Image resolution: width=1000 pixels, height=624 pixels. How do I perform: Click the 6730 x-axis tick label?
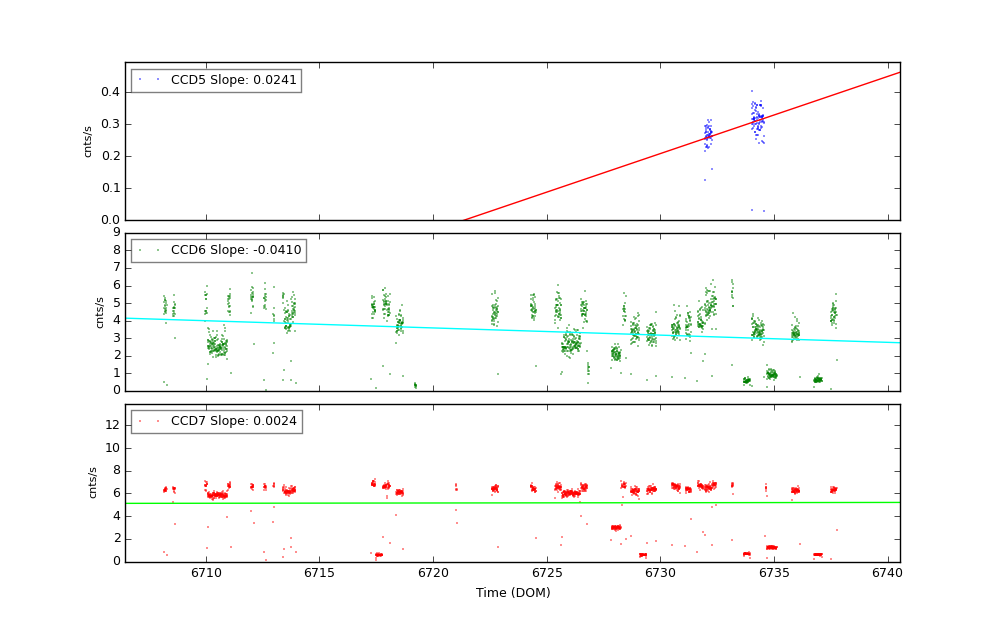pyautogui.click(x=661, y=573)
